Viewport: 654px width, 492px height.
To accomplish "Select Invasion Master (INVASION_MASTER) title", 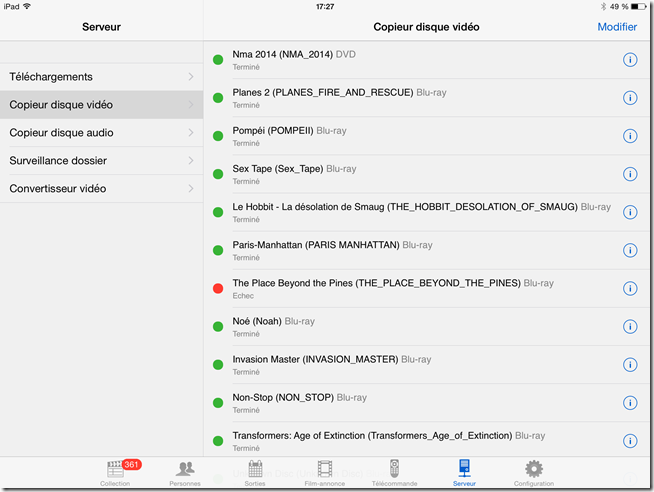I will tap(315, 359).
